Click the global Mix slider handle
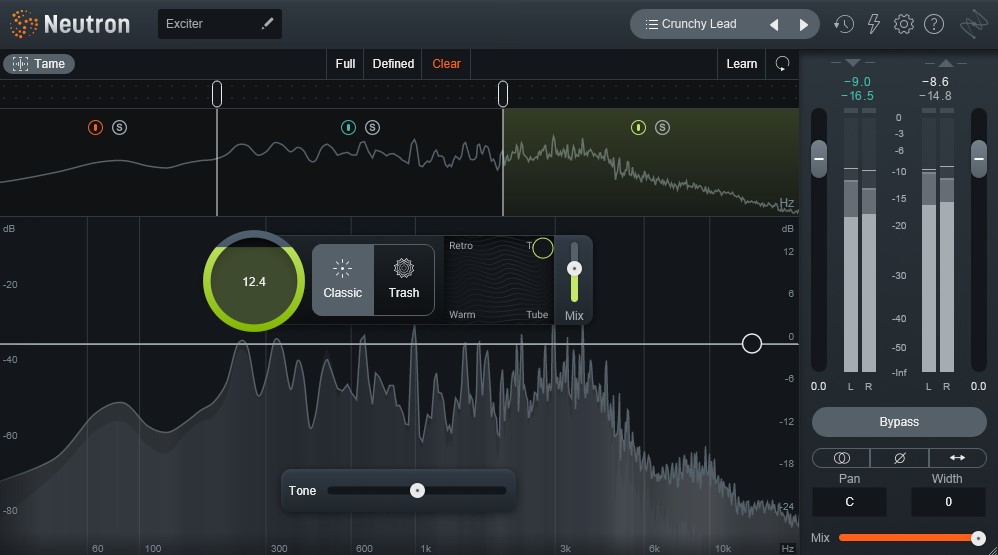998x555 pixels. [978, 538]
